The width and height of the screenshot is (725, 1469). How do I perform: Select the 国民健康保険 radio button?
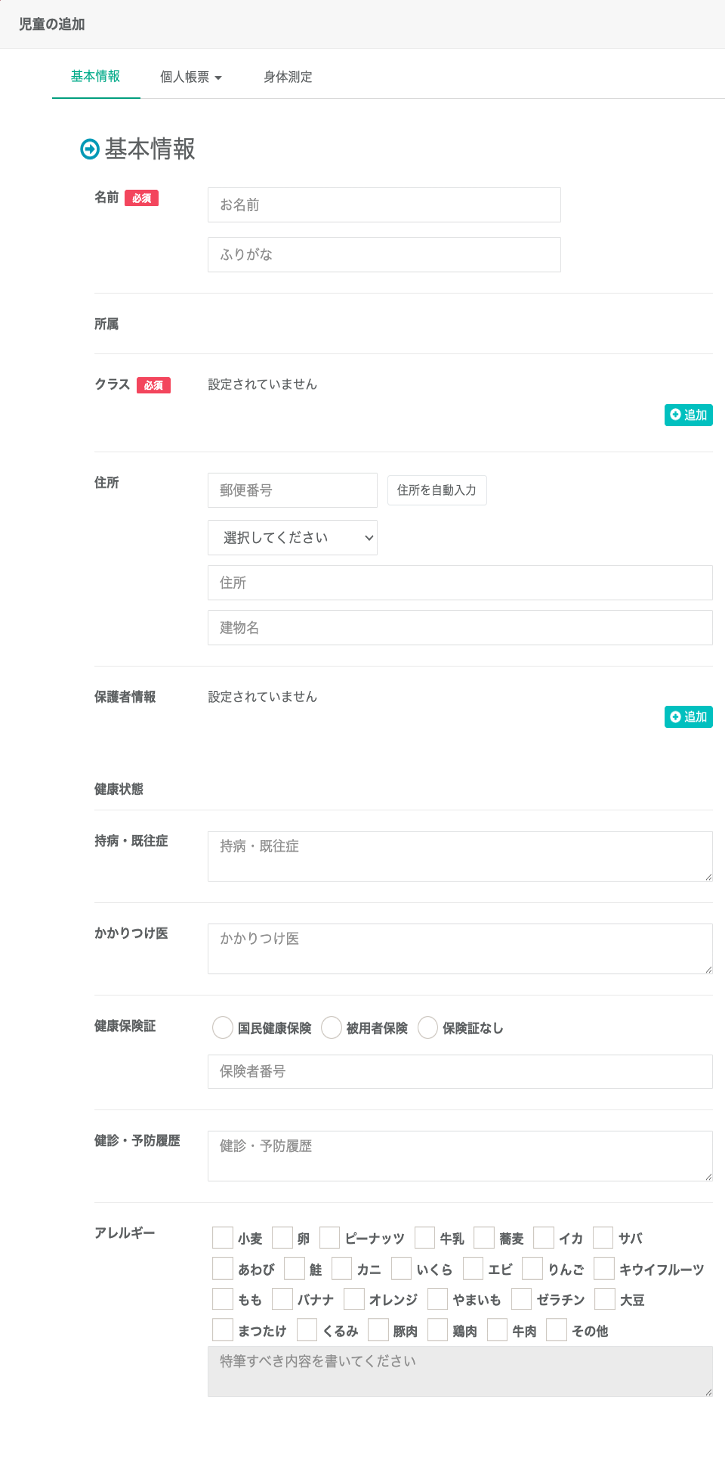pos(224,1028)
